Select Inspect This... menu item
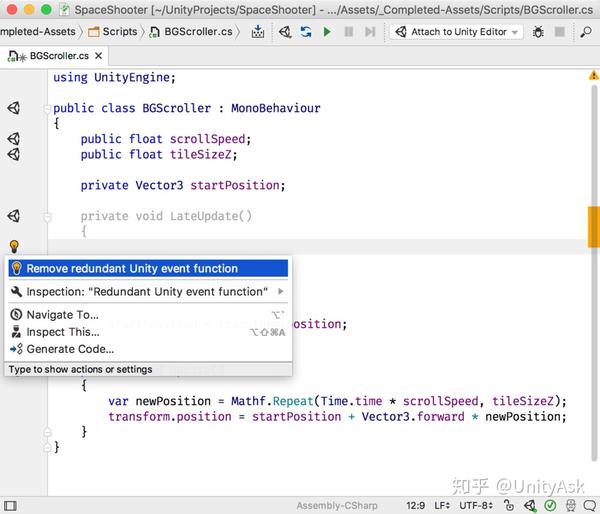This screenshot has width=600, height=514. 148,332
